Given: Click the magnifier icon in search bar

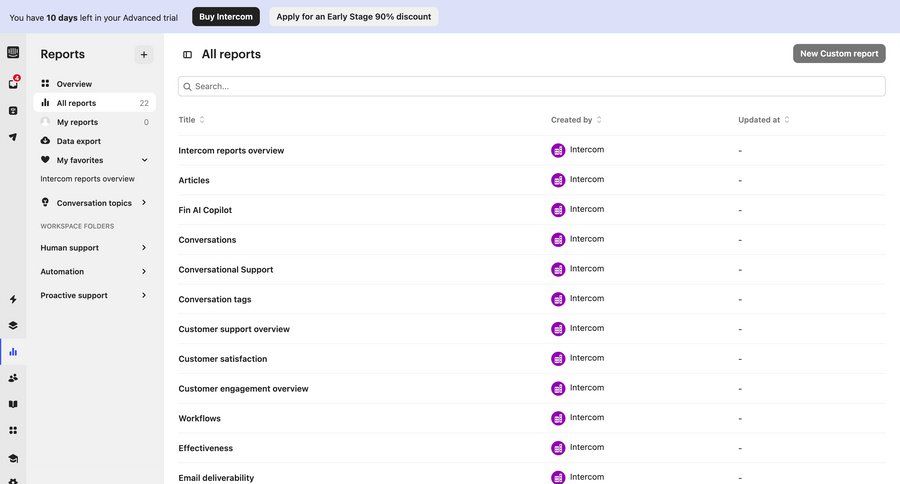Looking at the screenshot, I should tap(187, 87).
